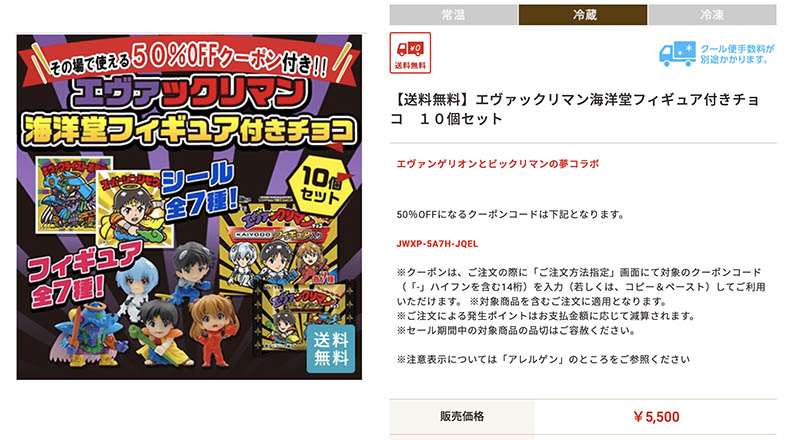Open the main product image

click(x=189, y=207)
